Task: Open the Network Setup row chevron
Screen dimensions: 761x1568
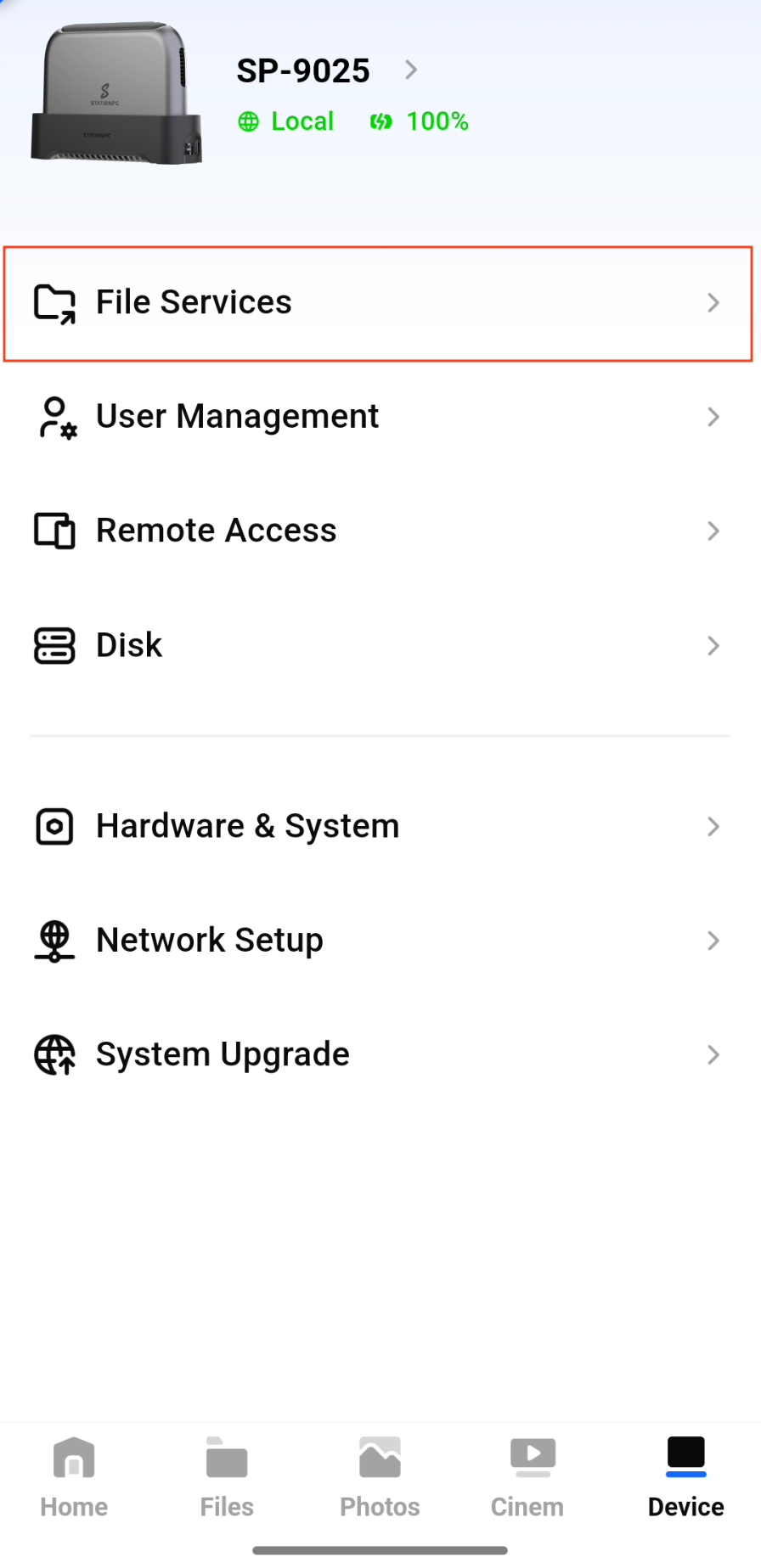Action: pos(713,941)
